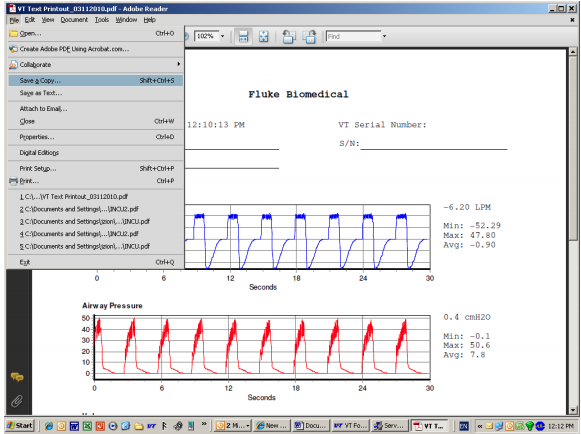Image resolution: width=581 pixels, height=434 pixels.
Task: Choose Save as Text...
Action: (96, 93)
